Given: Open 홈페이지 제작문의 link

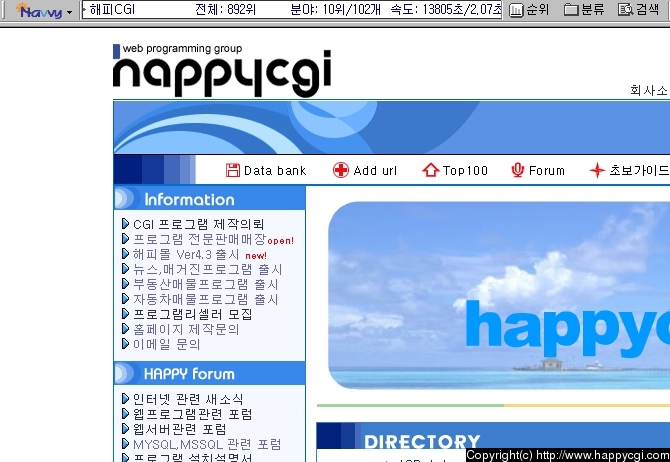Looking at the screenshot, I should point(186,329).
